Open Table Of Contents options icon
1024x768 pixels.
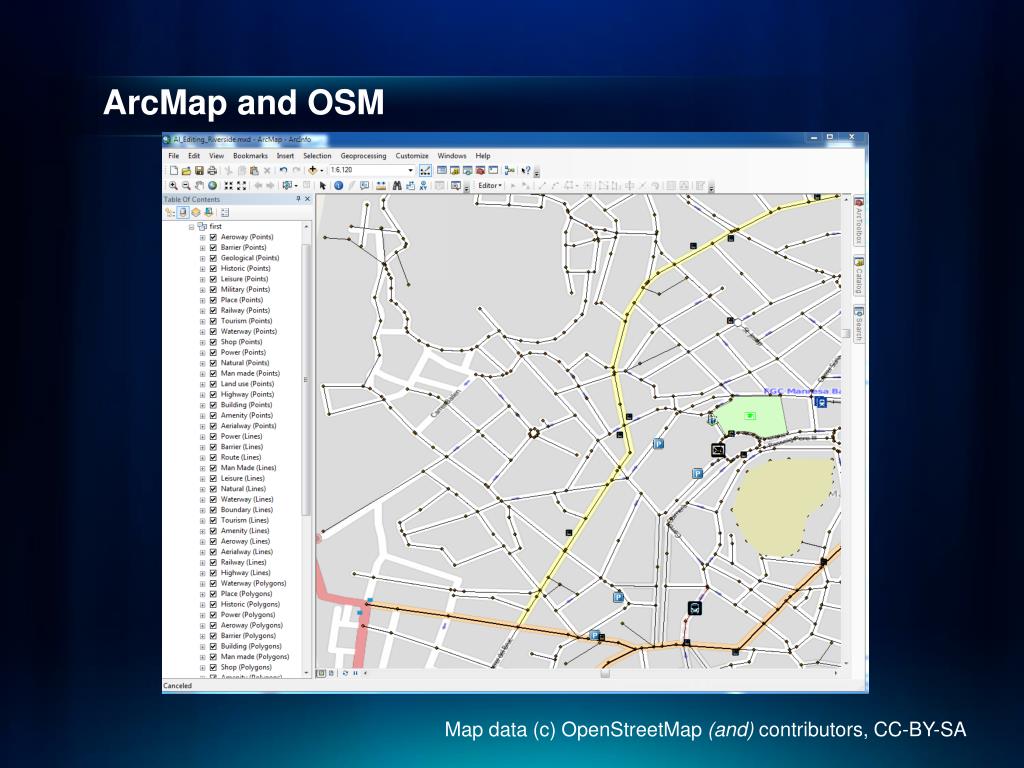tap(225, 212)
